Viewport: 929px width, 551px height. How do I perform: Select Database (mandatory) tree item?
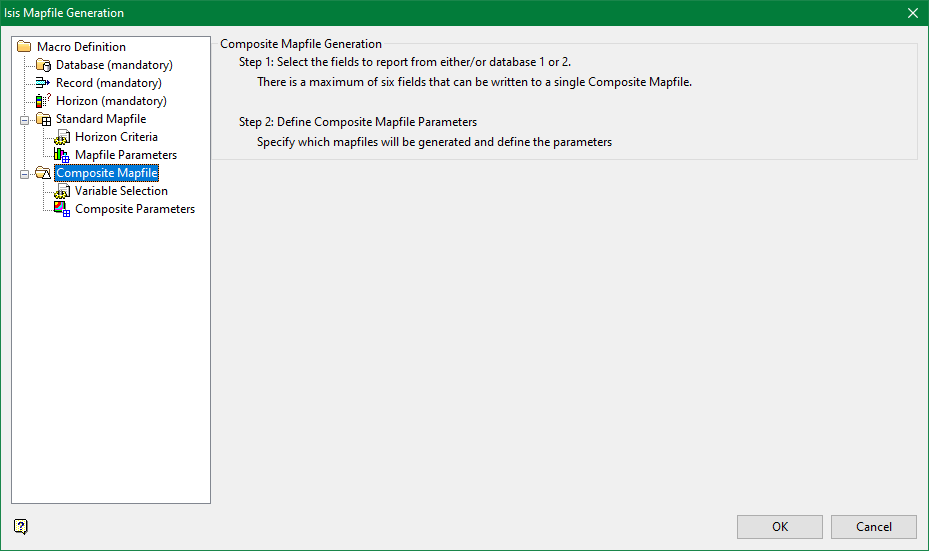(x=114, y=65)
